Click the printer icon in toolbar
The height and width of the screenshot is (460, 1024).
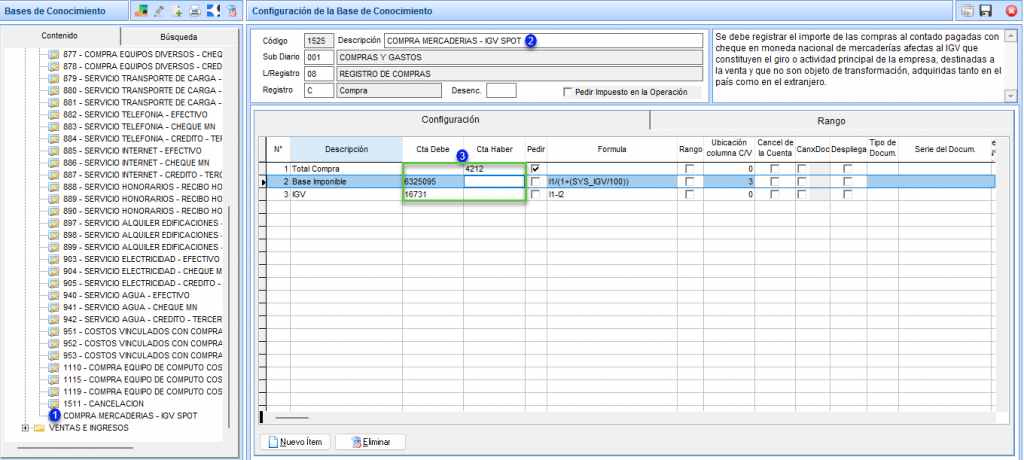pos(195,10)
